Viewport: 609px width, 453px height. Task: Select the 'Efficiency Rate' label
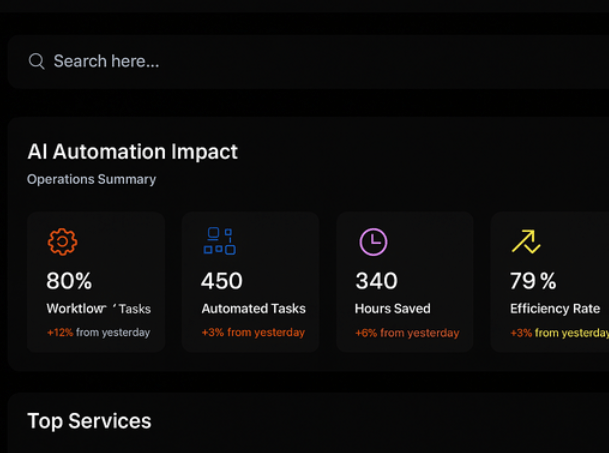[555, 308]
